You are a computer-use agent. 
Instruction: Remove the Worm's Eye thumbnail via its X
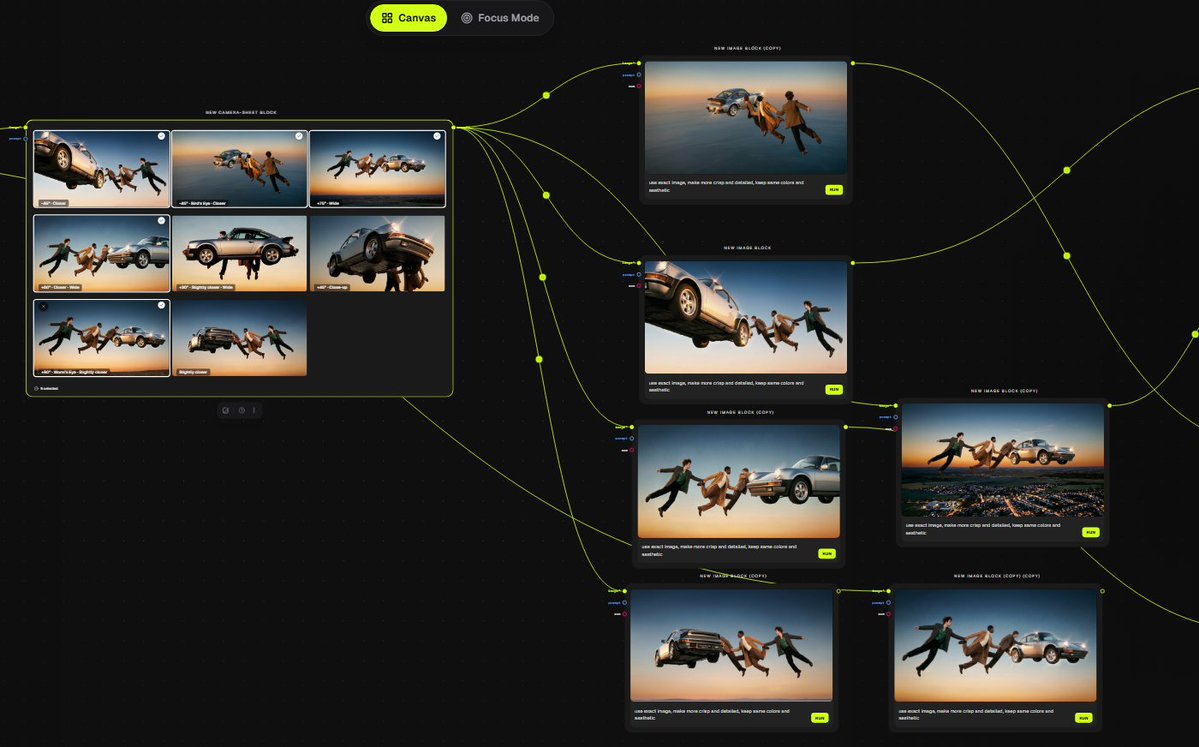[x=43, y=305]
